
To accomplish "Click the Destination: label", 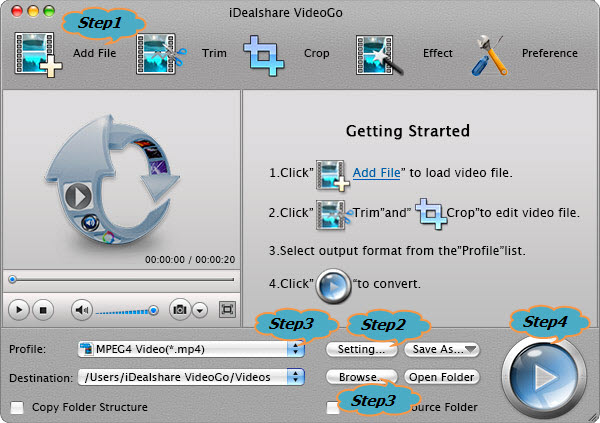I will [x=41, y=378].
